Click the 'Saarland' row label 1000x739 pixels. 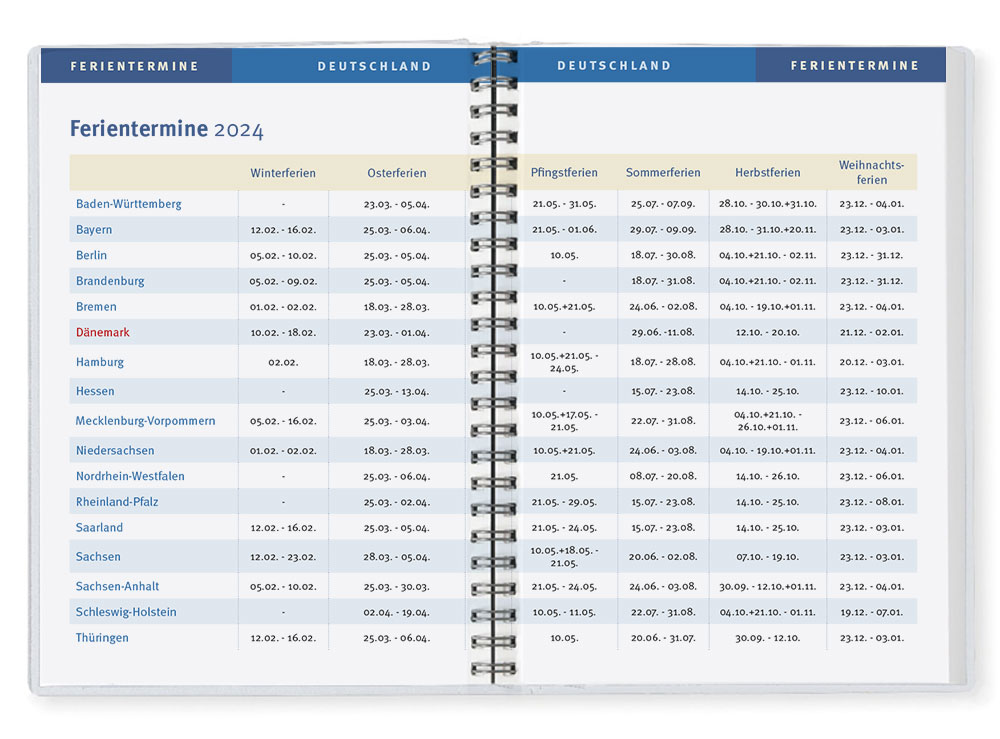99,528
